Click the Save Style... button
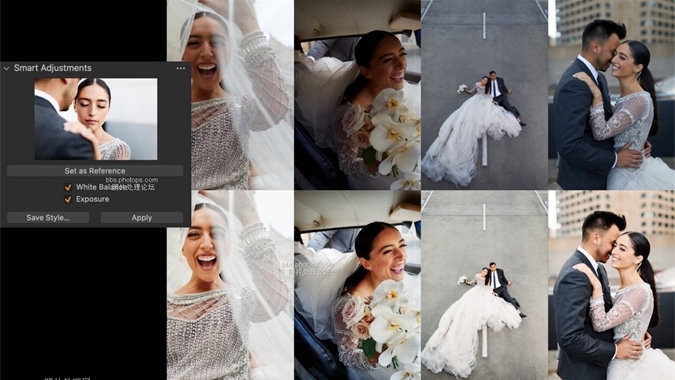Screen dimensions: 675x380 [48, 218]
